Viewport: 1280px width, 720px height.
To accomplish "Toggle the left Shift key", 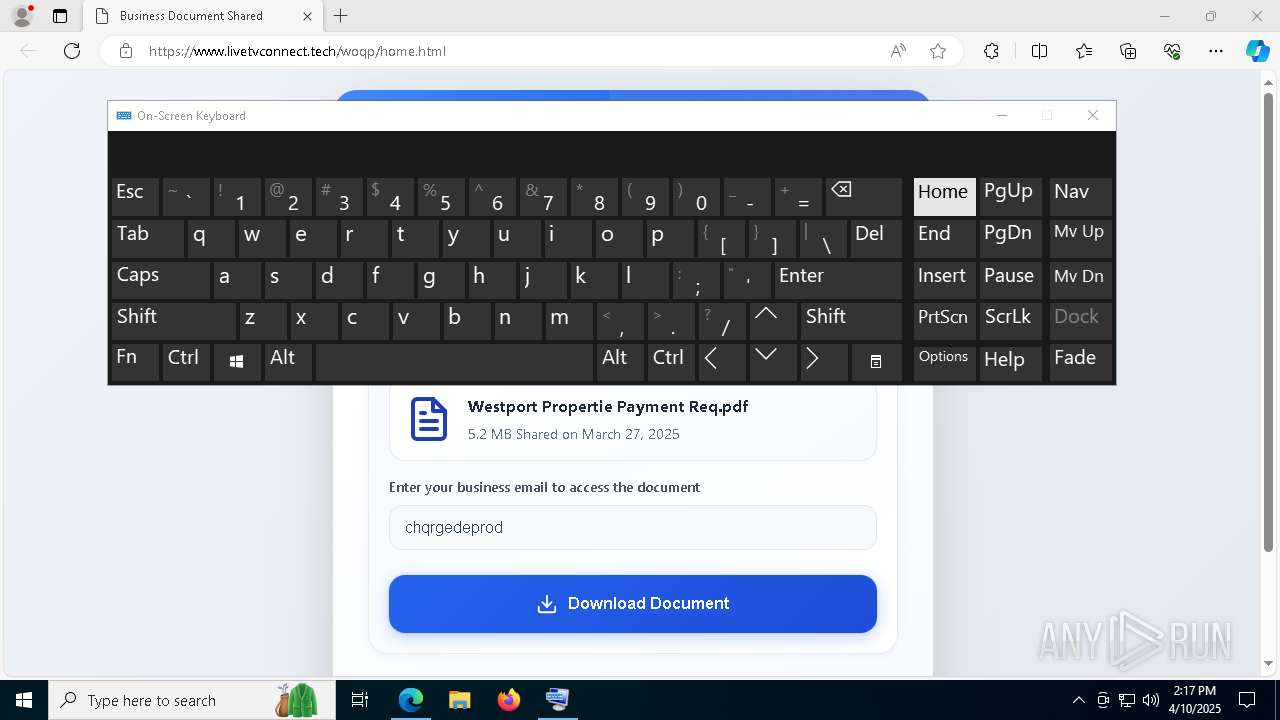I will click(174, 320).
